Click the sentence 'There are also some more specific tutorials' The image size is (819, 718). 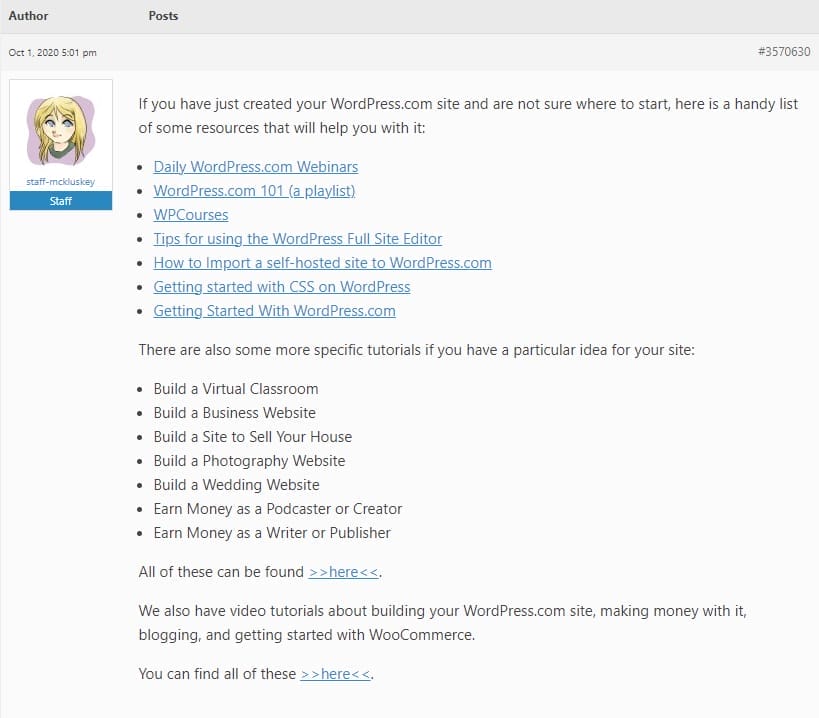416,350
